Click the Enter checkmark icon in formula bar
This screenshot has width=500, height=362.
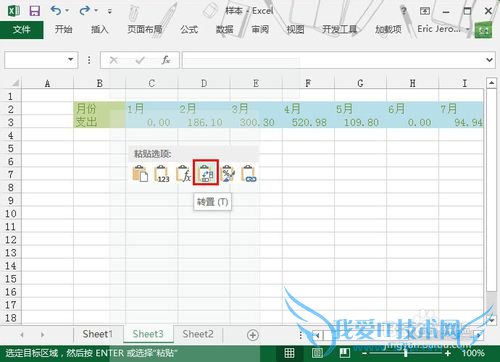pos(140,60)
